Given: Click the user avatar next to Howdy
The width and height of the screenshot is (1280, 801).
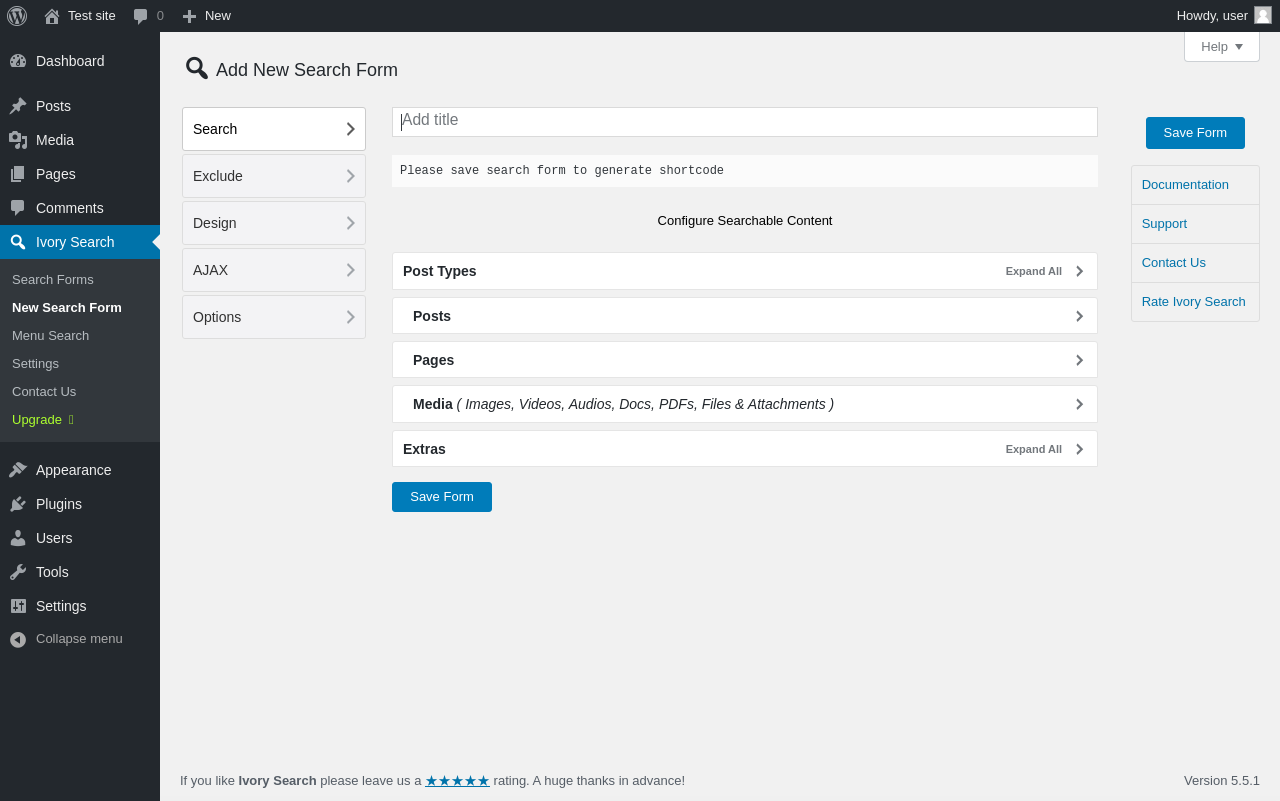Looking at the screenshot, I should pos(1263,15).
